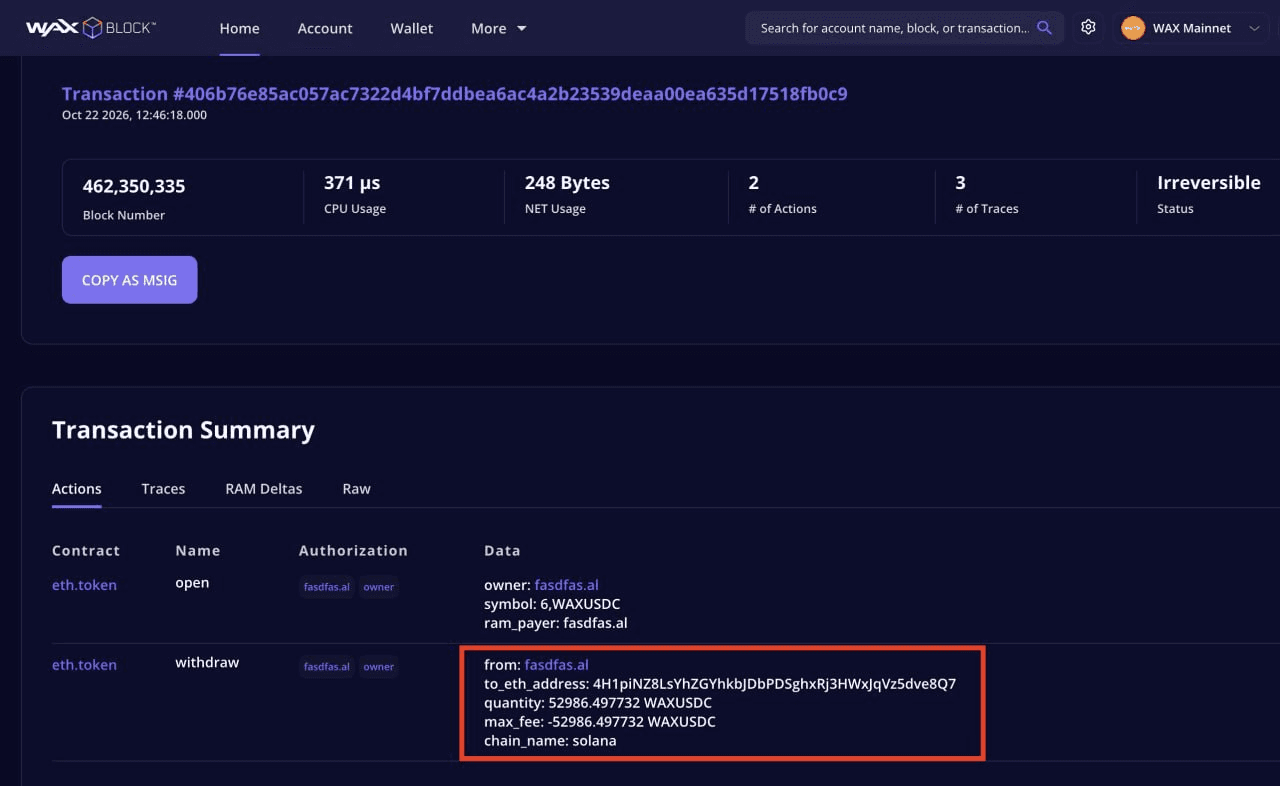Click the max_fee: -52986.497732 WAXUSDC line
The image size is (1280, 786).
(600, 722)
